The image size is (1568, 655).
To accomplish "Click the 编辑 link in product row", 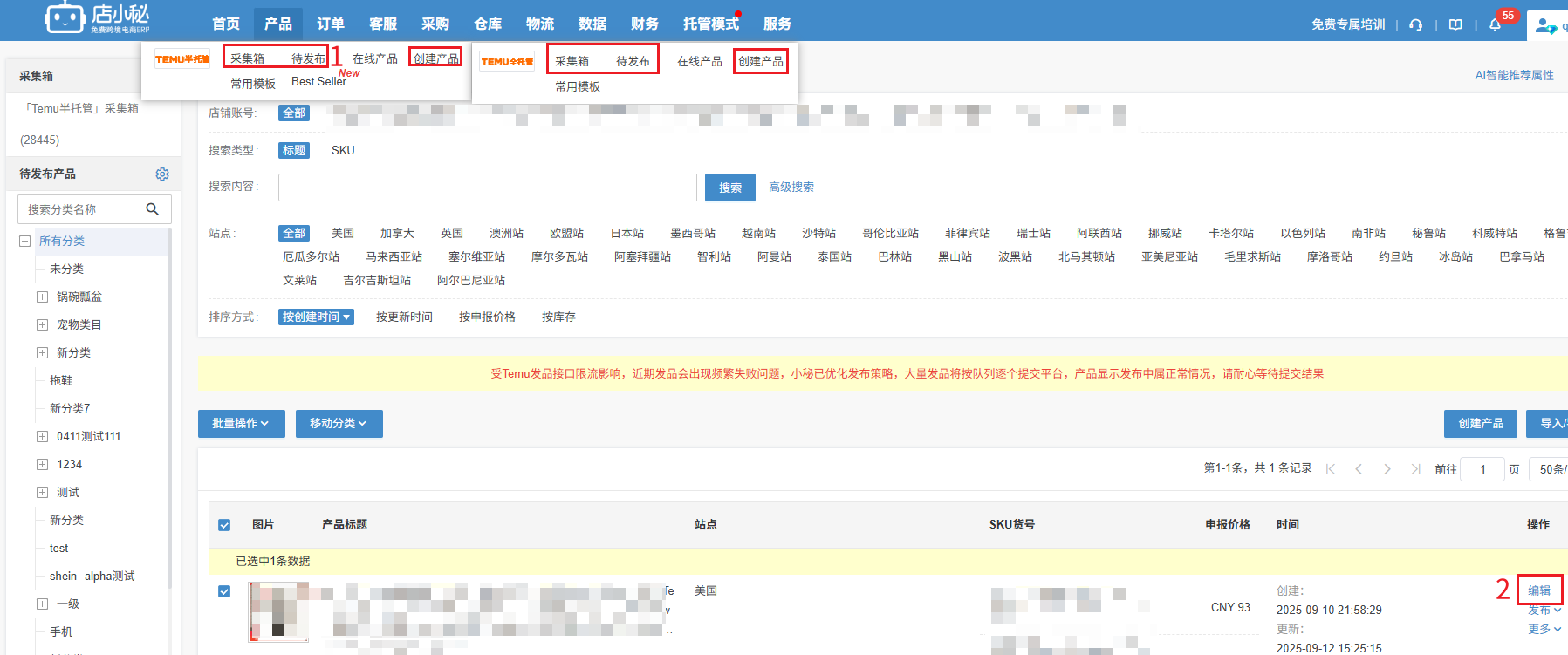I will [x=1539, y=590].
